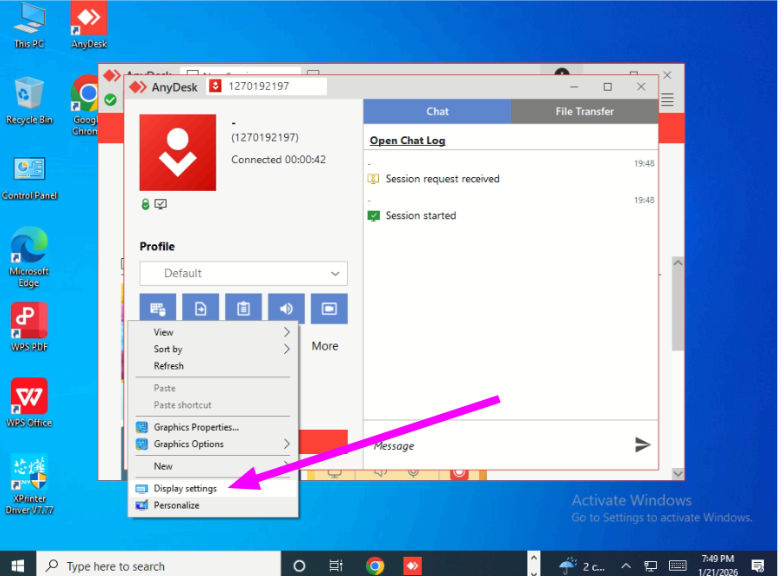The width and height of the screenshot is (781, 576).
Task: Expand Graphics Options submenu
Action: click(x=213, y=444)
